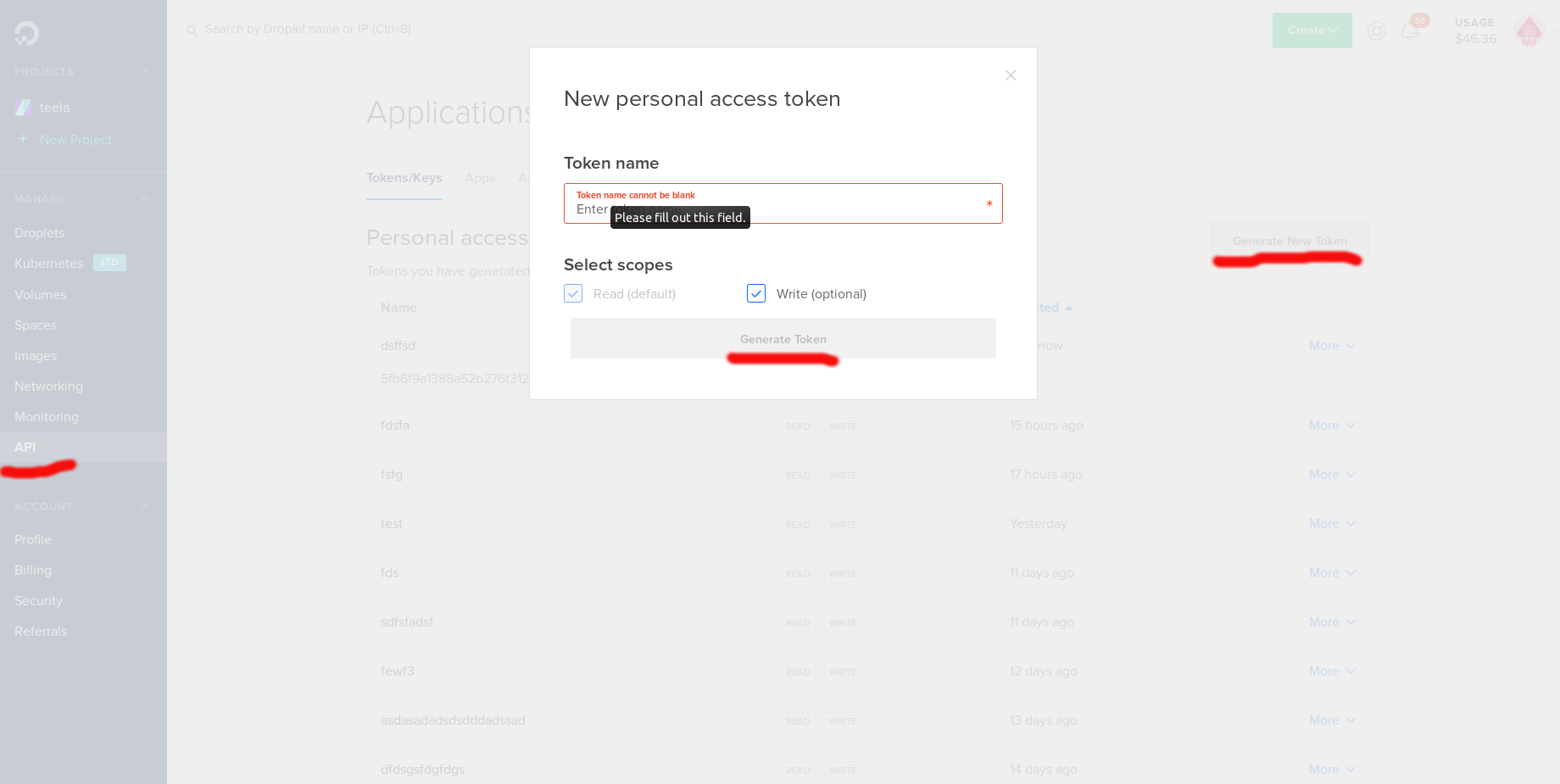Image resolution: width=1560 pixels, height=784 pixels.
Task: Click the Generate New Token button
Action: point(1290,242)
